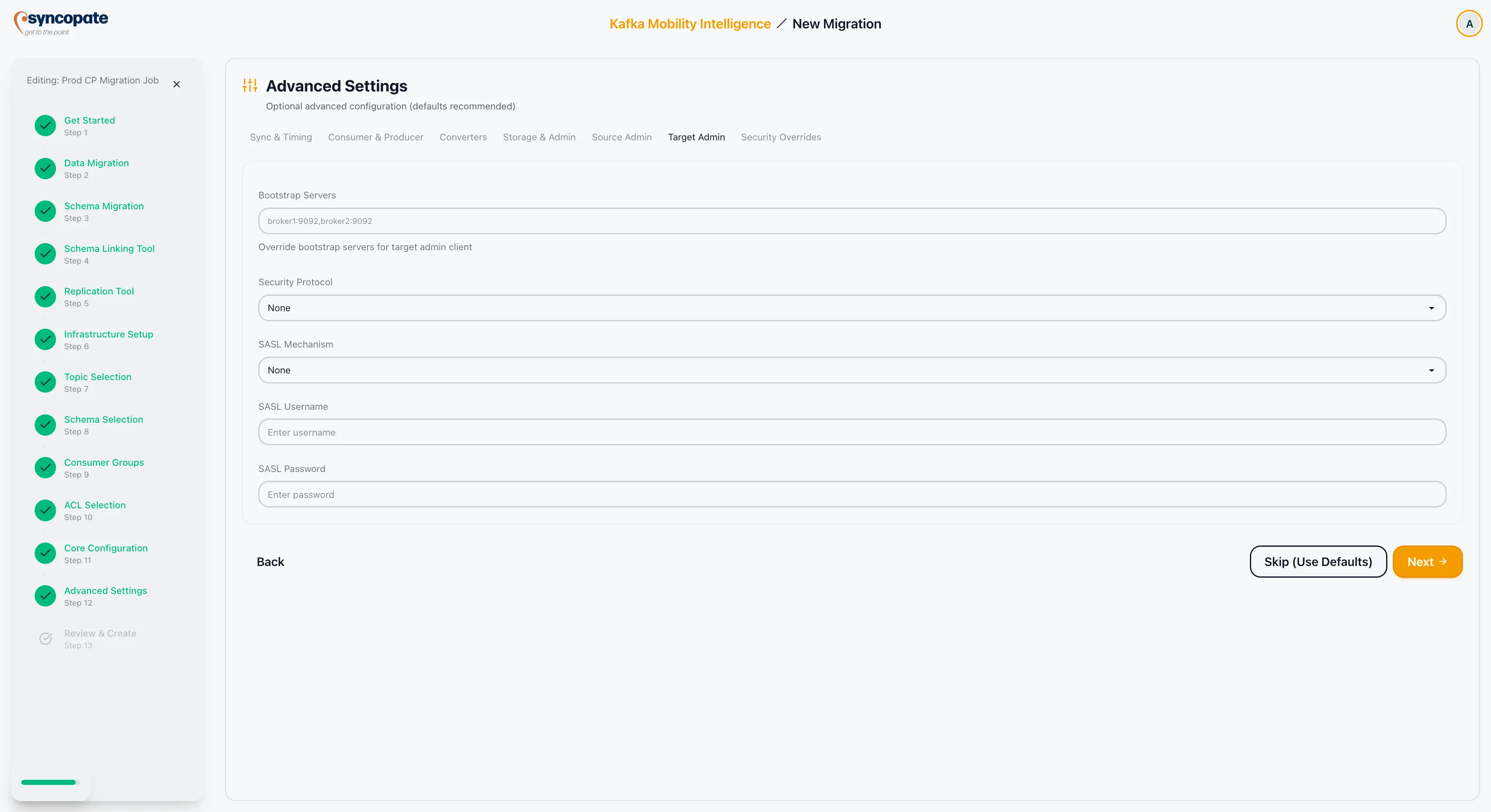
Task: Click the Review & Create step circle icon
Action: point(45,639)
